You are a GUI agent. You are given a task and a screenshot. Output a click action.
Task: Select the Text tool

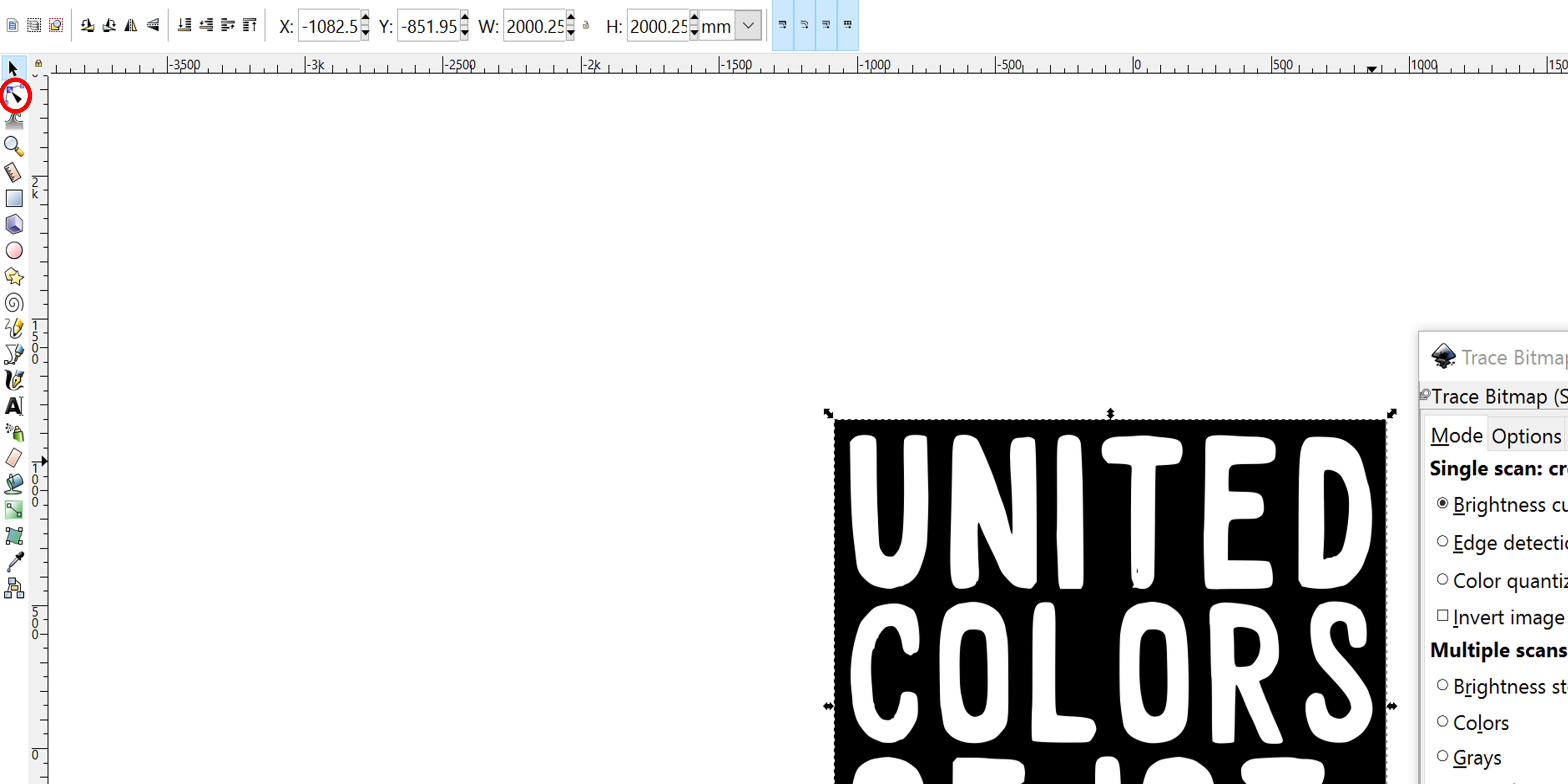point(14,406)
